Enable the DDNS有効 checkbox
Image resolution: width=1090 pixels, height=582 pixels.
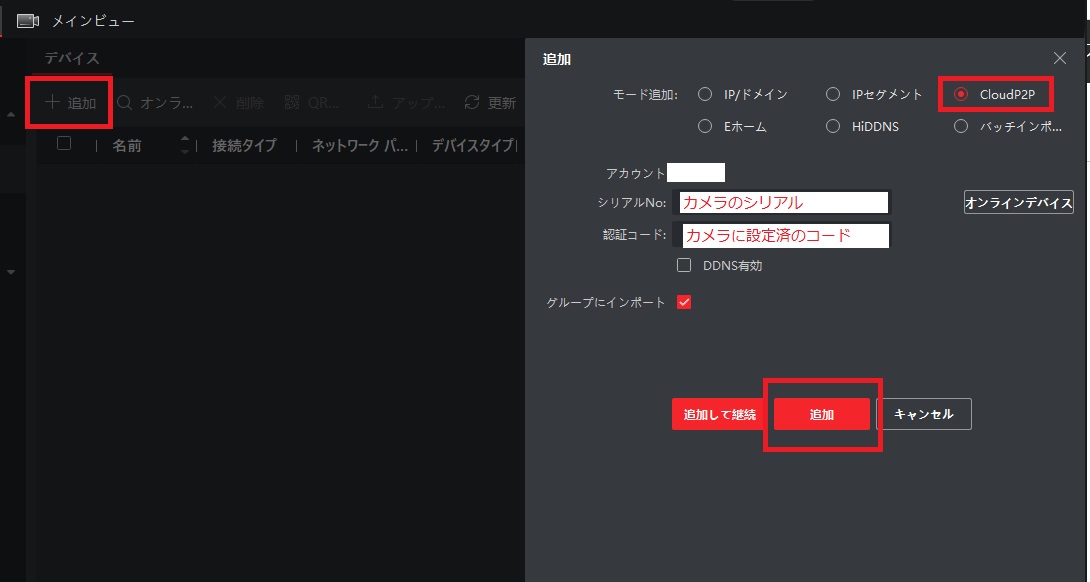[684, 264]
